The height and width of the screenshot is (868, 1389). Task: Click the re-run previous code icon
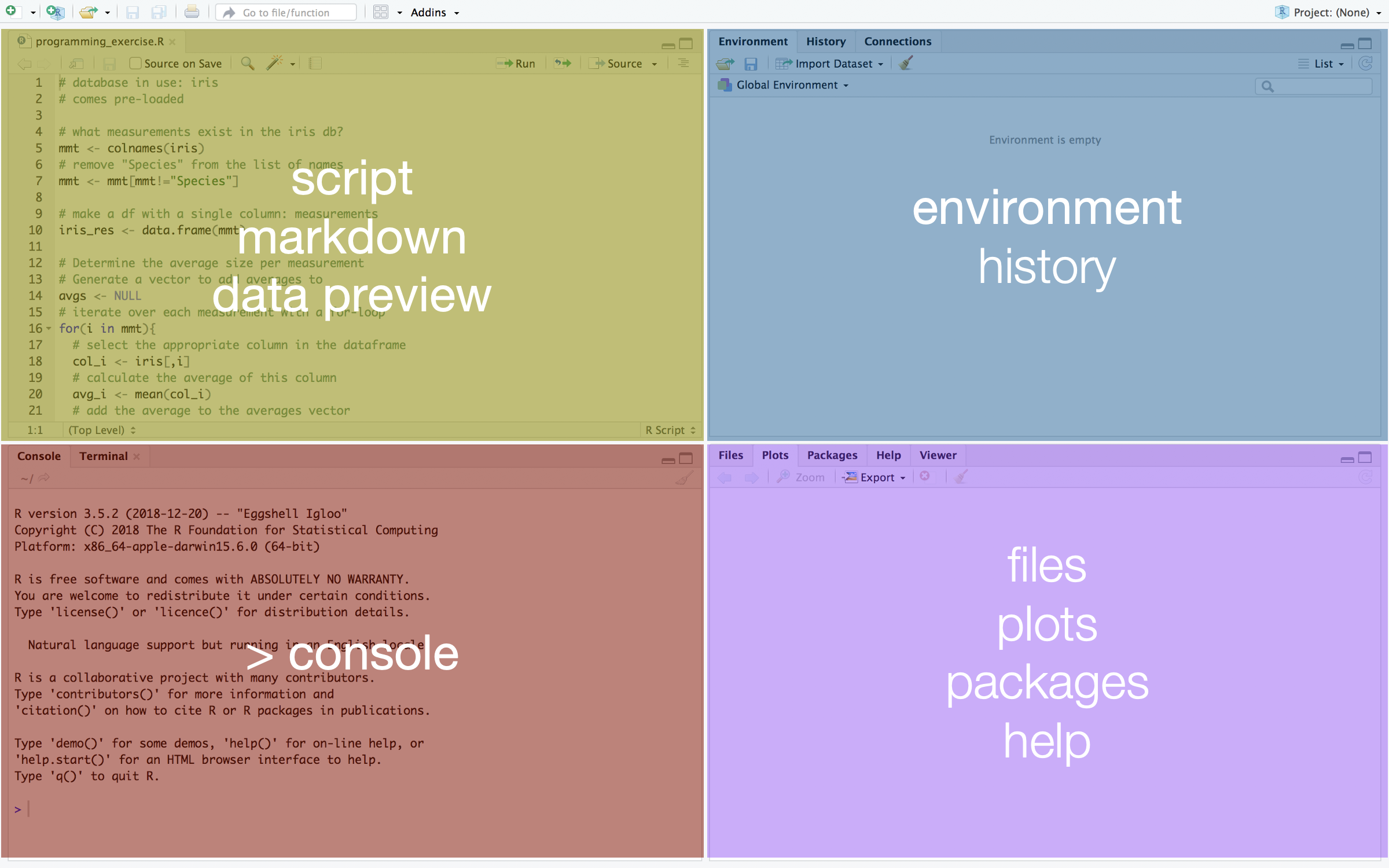pos(563,63)
